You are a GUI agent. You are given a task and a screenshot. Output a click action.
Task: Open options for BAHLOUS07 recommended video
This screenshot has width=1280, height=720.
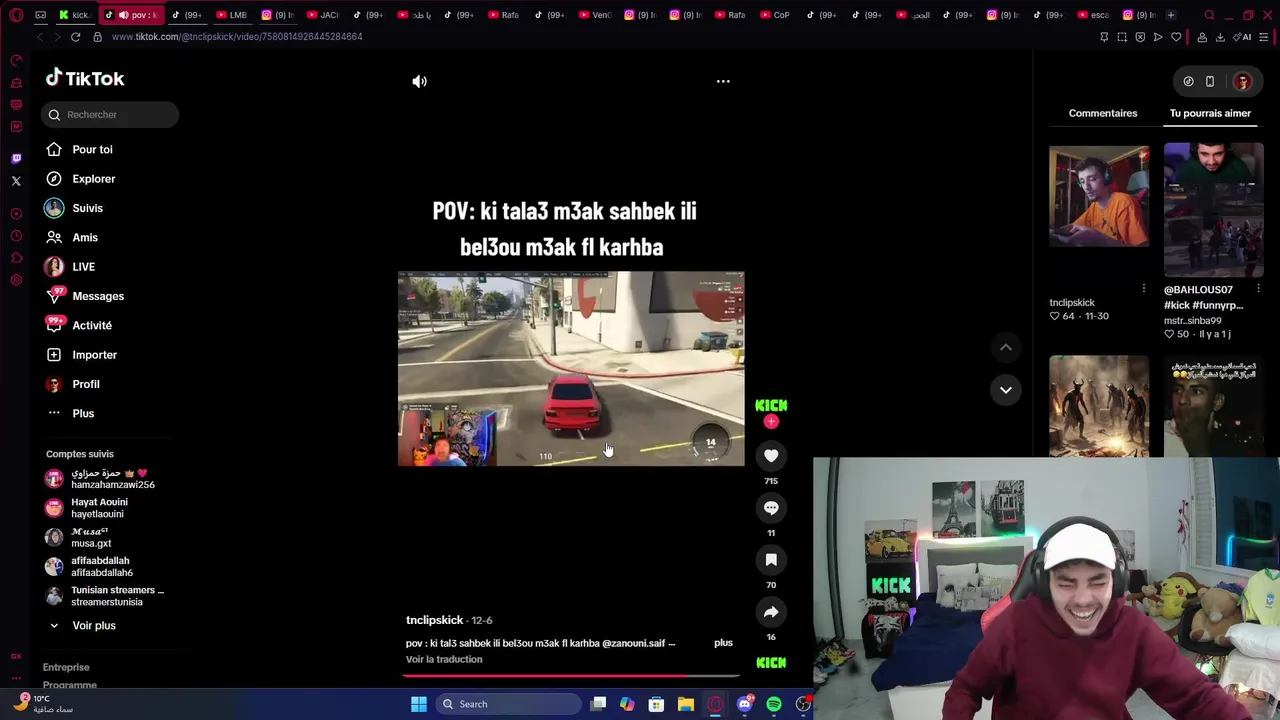[1258, 289]
